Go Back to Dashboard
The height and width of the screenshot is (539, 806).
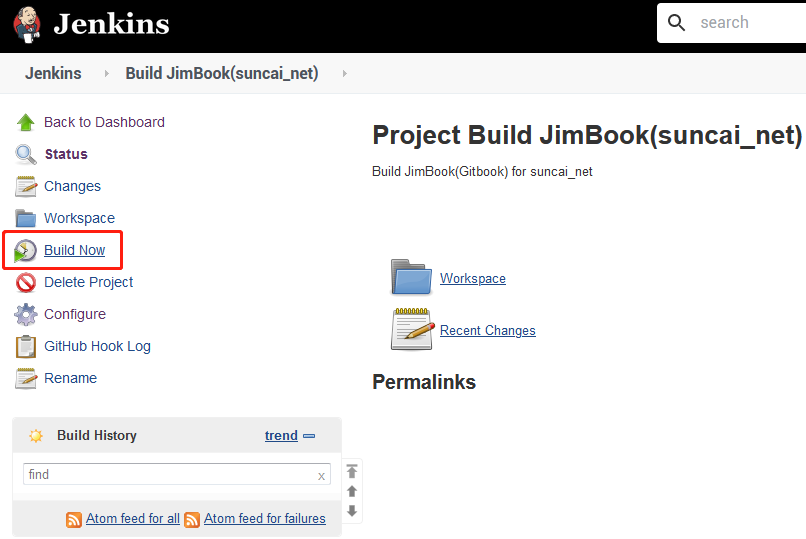[x=104, y=122]
